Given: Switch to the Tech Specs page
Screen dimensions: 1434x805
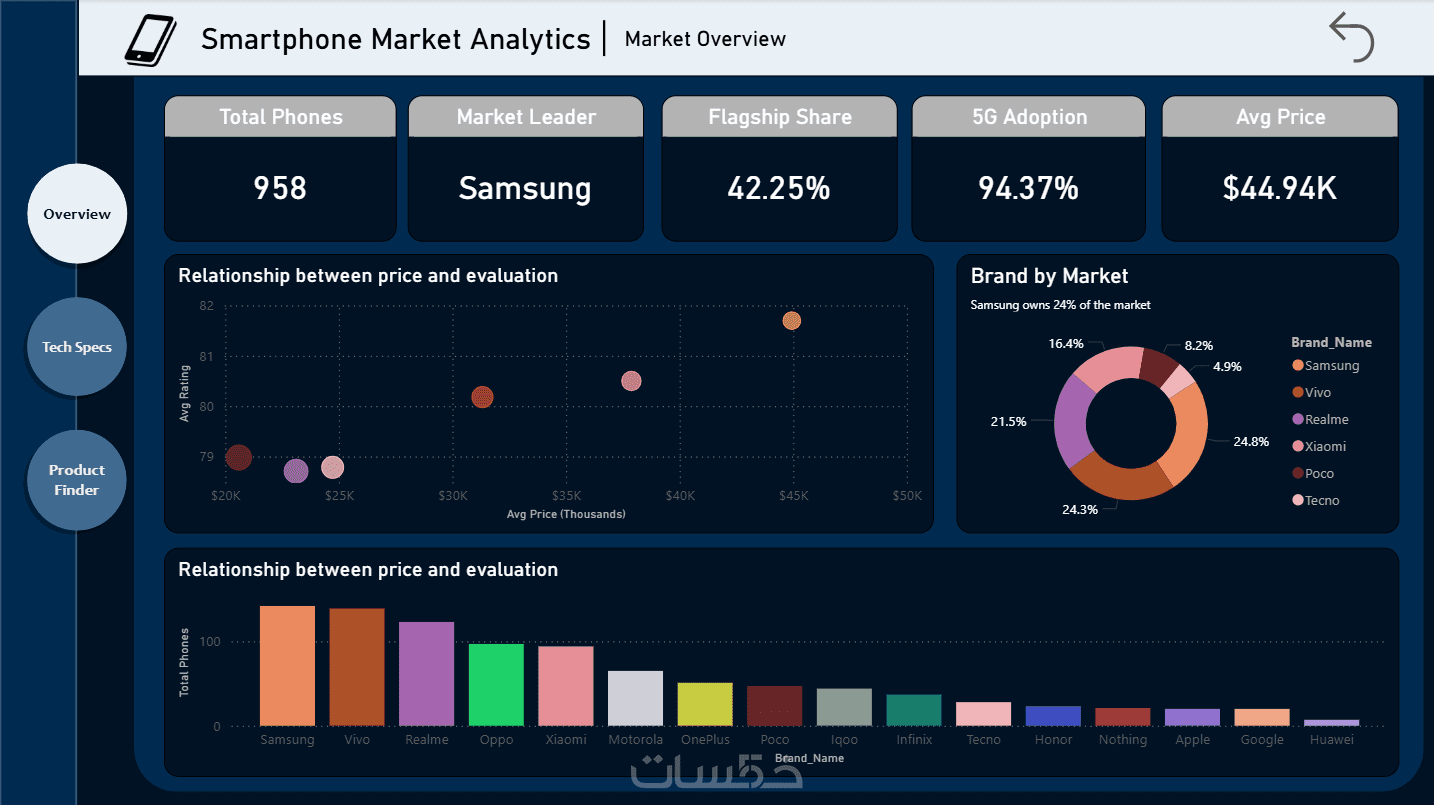Looking at the screenshot, I should (x=77, y=347).
